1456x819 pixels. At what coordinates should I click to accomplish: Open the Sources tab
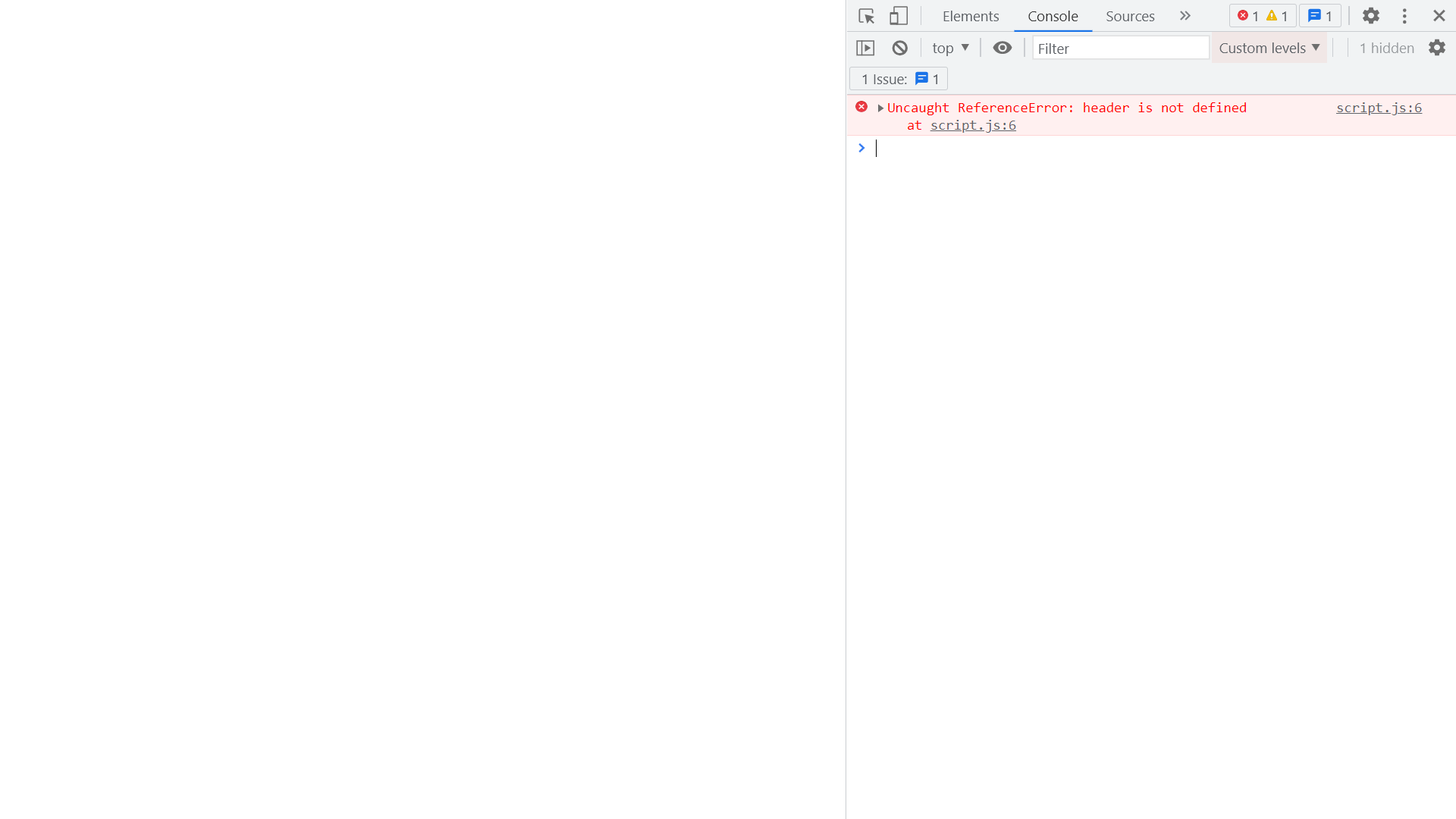[x=1130, y=16]
